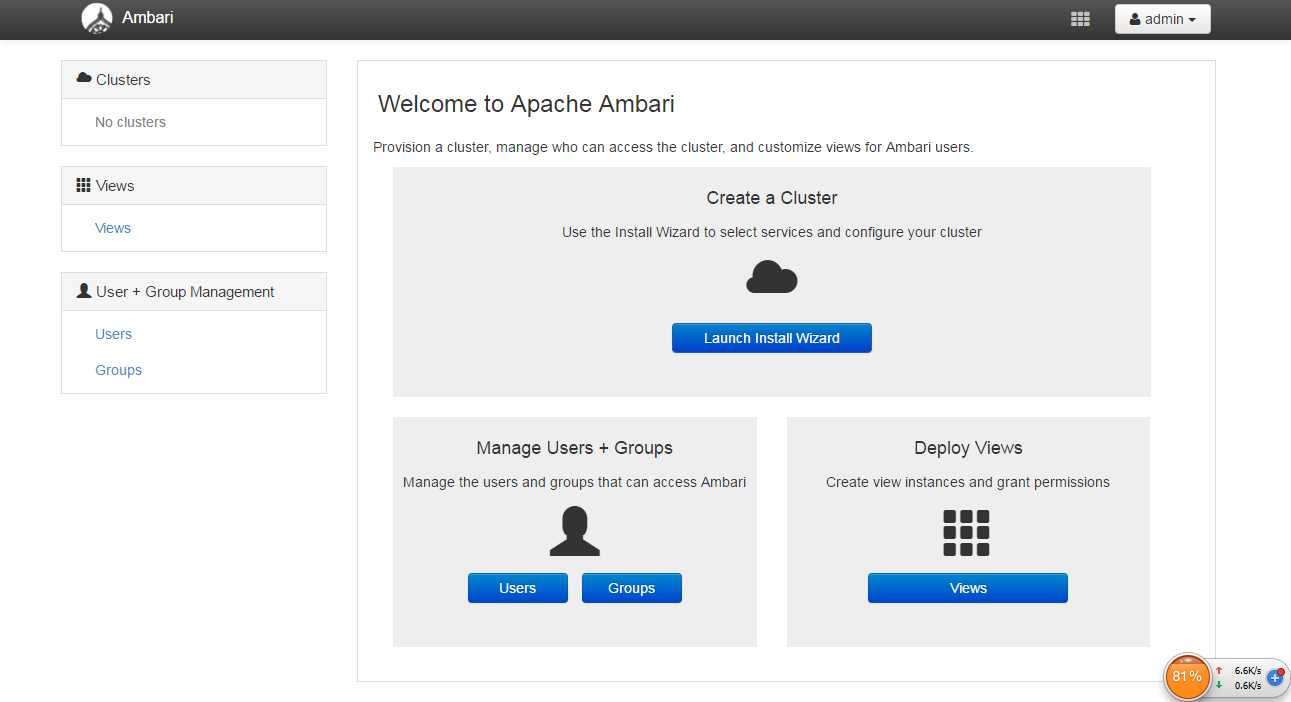Click the 0.6K/s download speed readout

[x=1247, y=685]
